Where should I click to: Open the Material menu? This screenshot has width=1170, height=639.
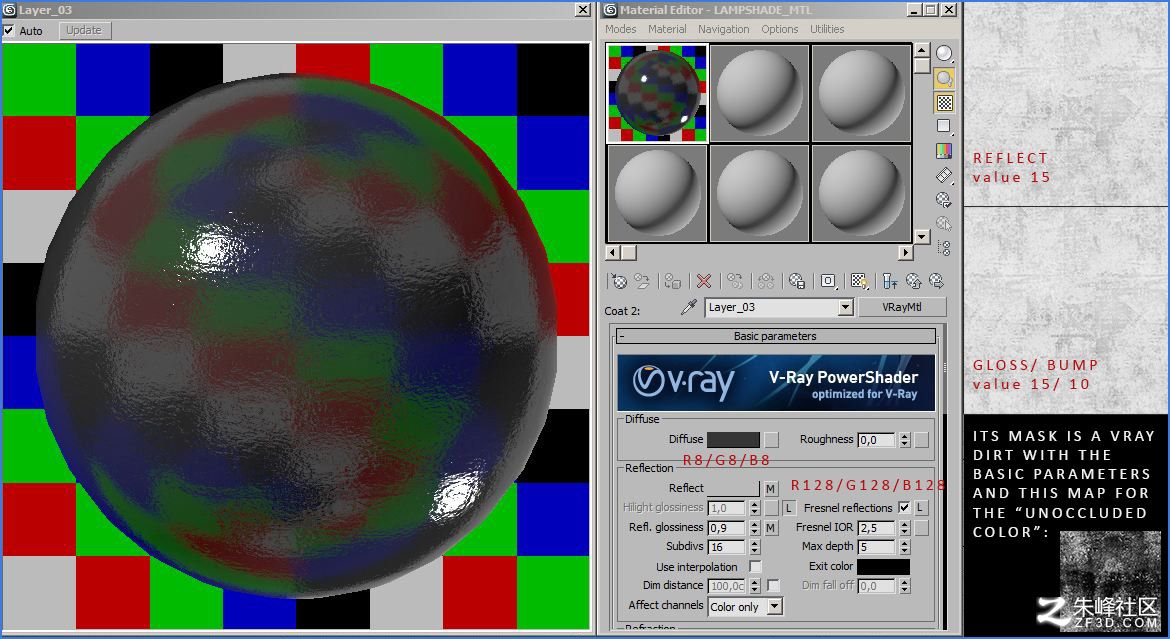[x=667, y=29]
